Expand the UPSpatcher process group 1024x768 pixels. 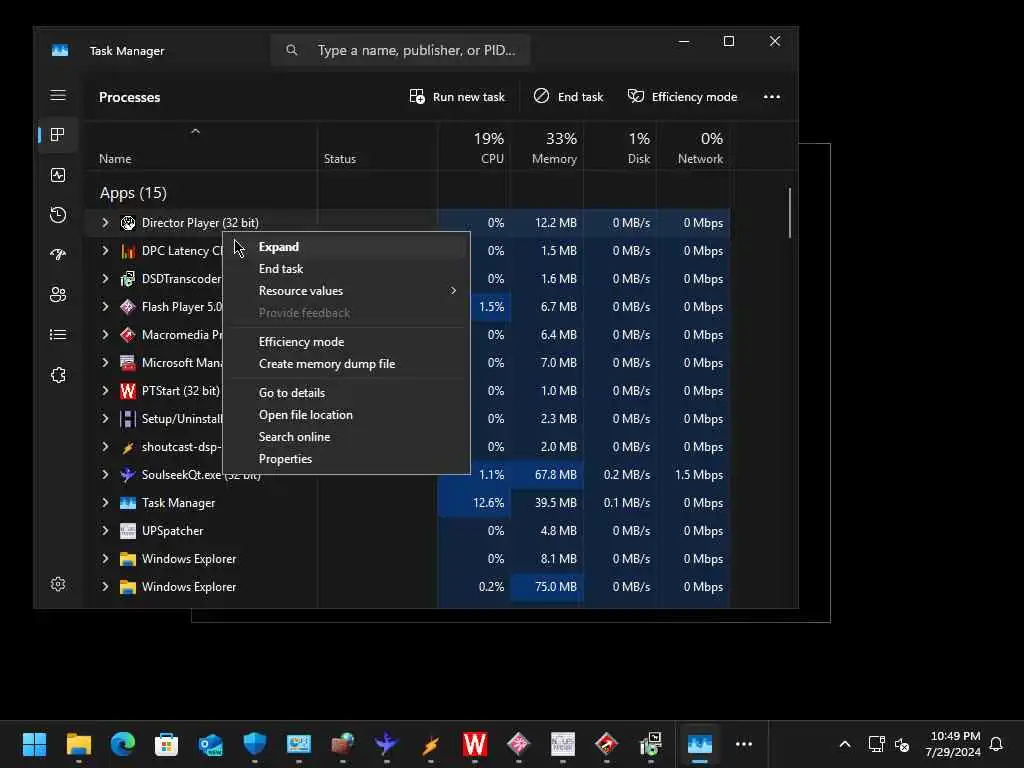[105, 531]
